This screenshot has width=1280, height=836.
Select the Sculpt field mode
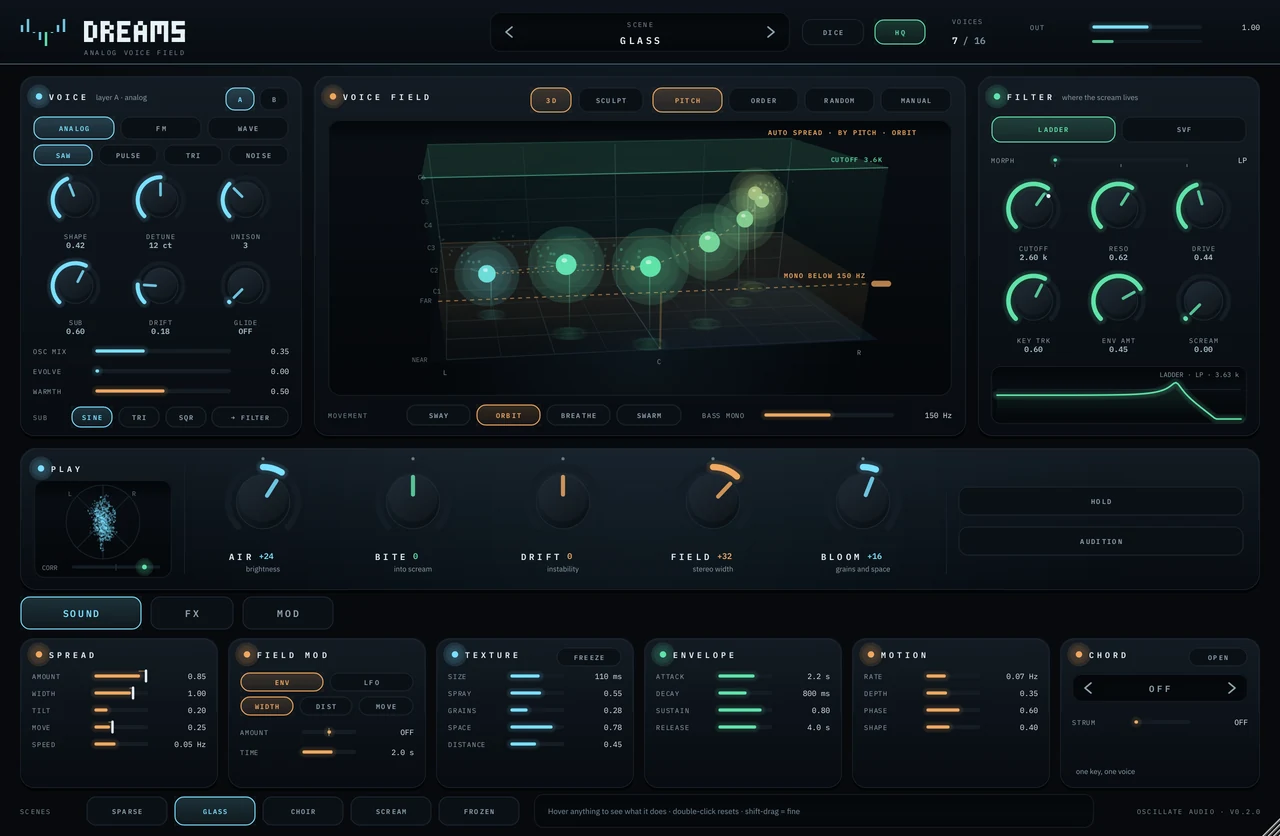(x=611, y=100)
